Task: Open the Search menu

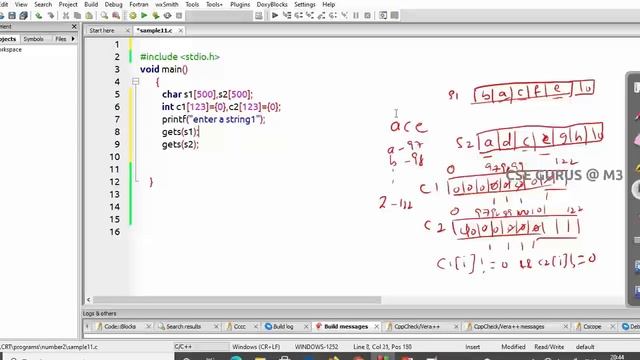Action: tap(43, 4)
